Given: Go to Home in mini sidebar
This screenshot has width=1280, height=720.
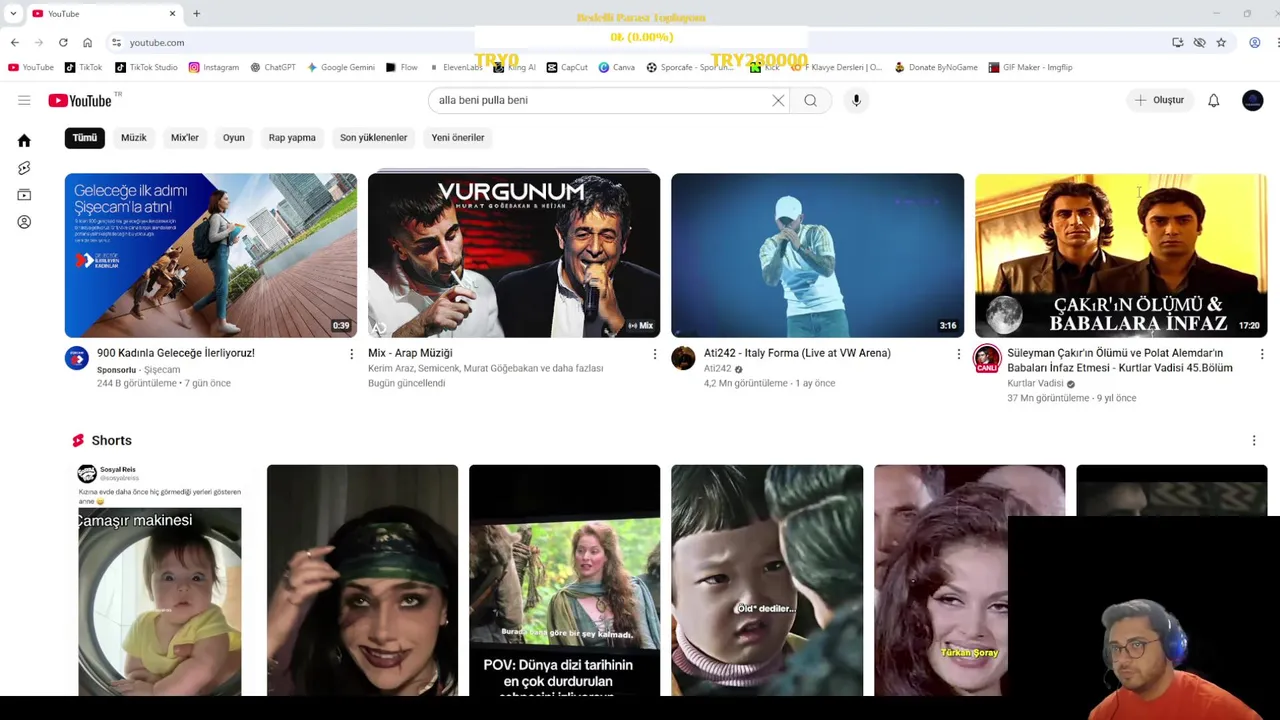Looking at the screenshot, I should [x=24, y=141].
